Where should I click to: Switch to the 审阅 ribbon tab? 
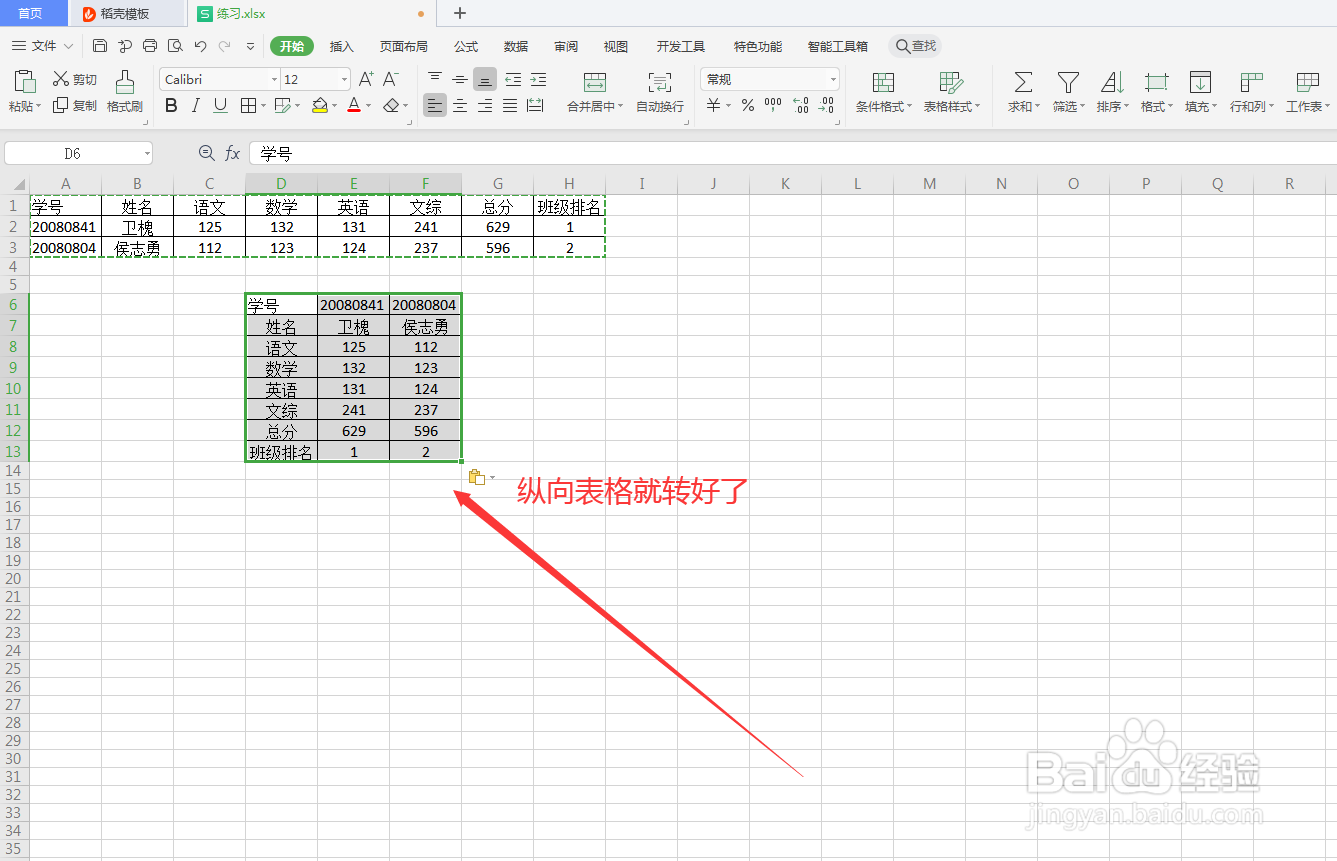pos(566,46)
